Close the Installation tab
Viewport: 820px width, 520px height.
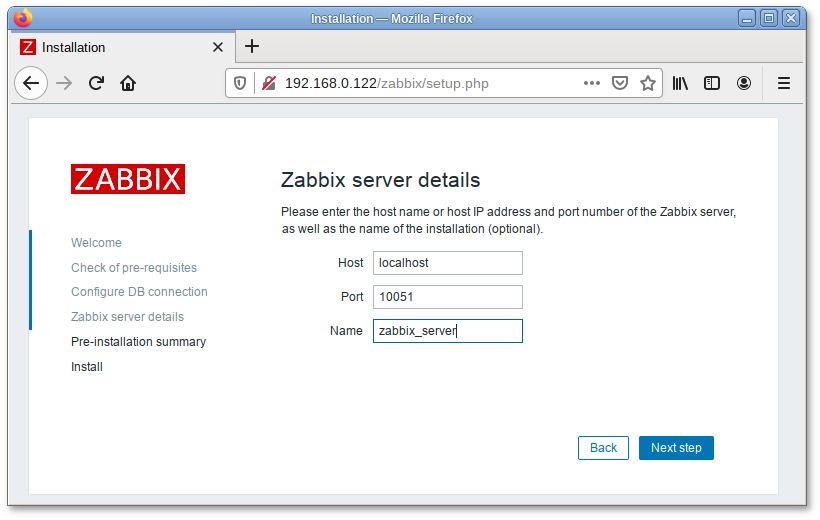click(218, 47)
